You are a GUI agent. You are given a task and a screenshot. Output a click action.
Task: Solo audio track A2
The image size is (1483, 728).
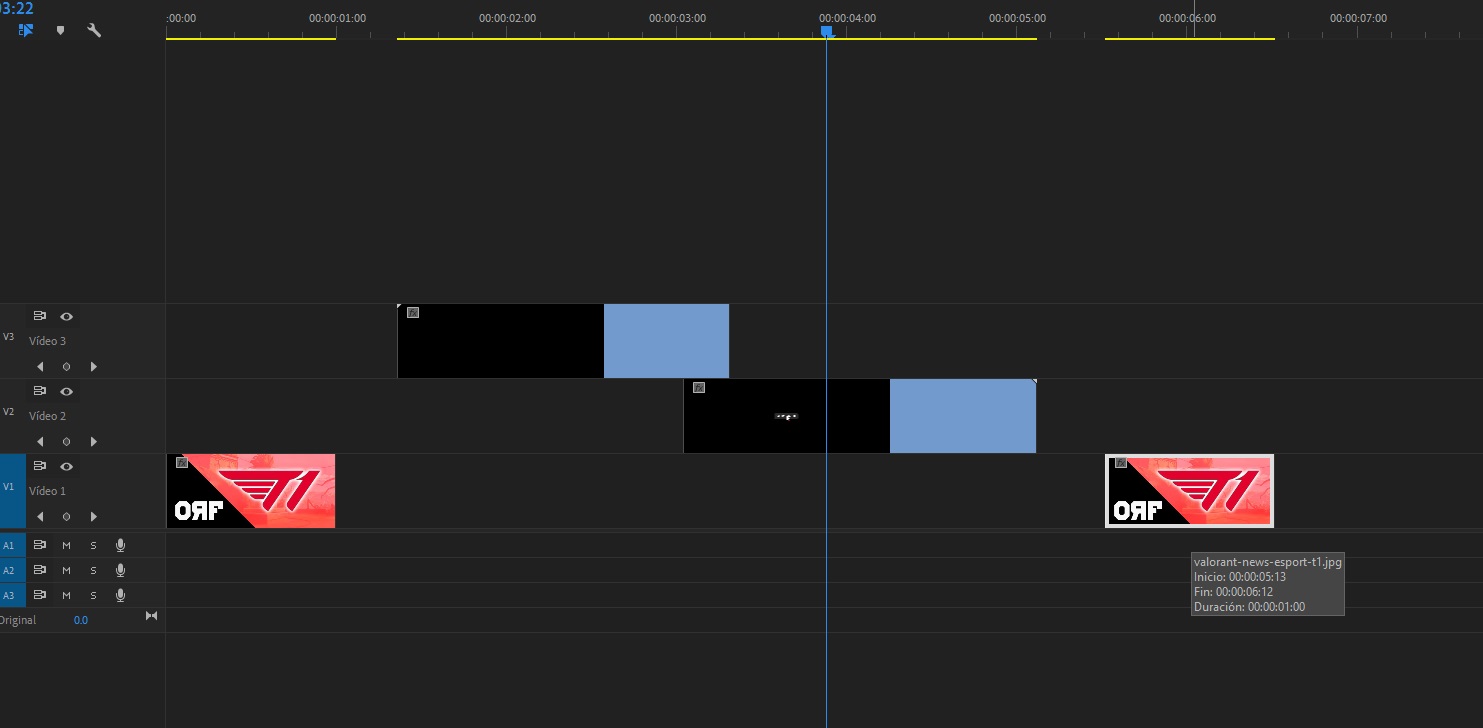pyautogui.click(x=93, y=569)
